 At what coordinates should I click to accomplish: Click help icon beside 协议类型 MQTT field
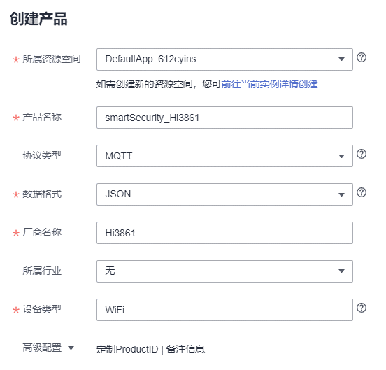point(361,154)
